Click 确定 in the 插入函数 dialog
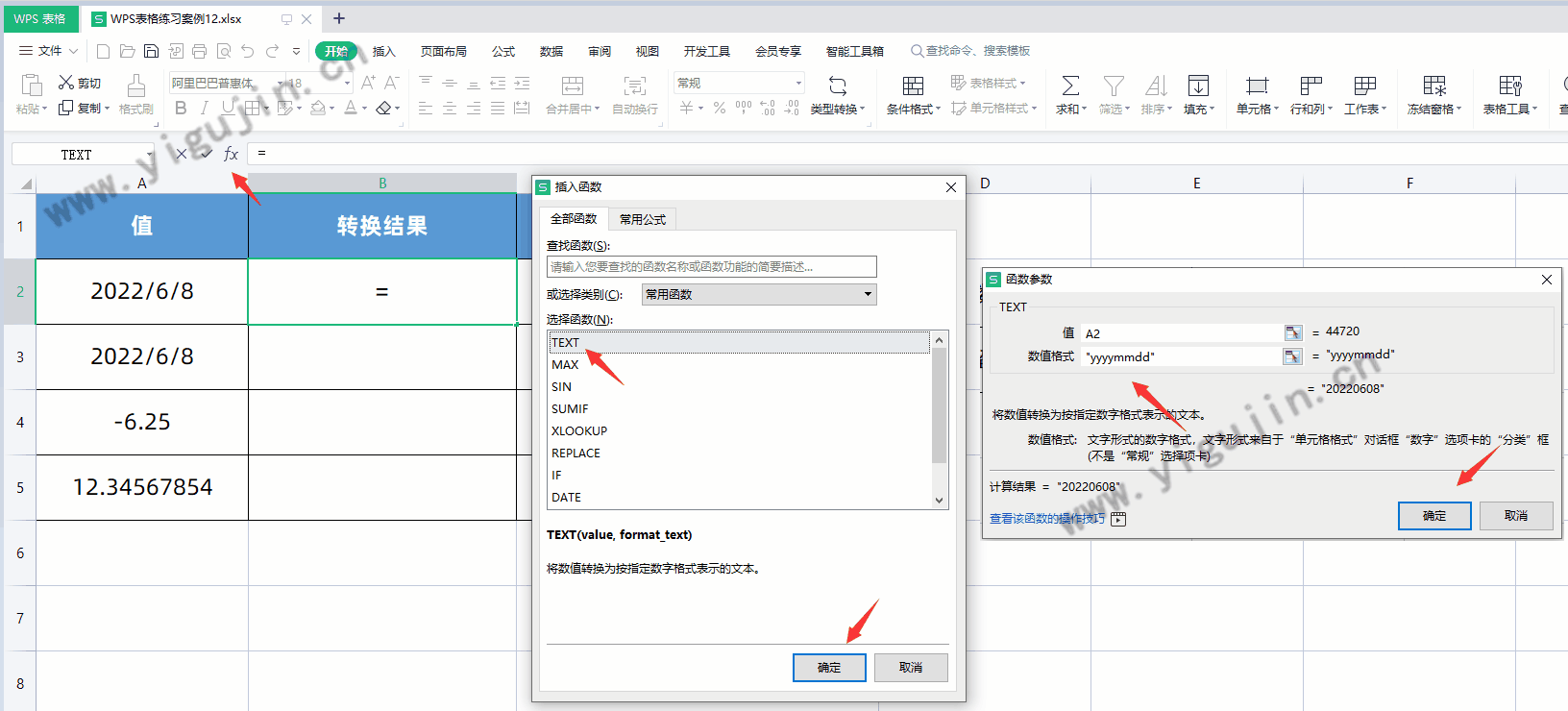 pos(829,668)
